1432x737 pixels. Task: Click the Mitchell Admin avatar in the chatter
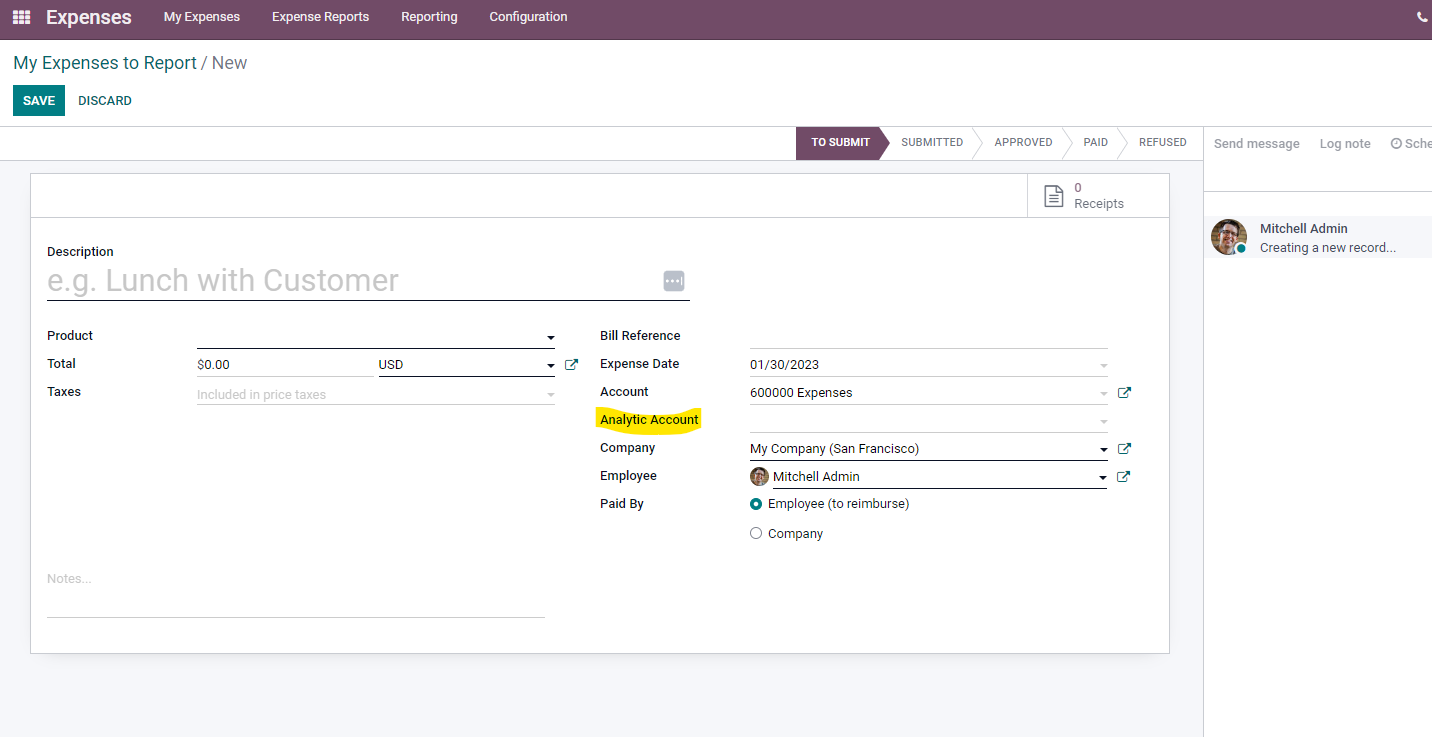point(1229,237)
